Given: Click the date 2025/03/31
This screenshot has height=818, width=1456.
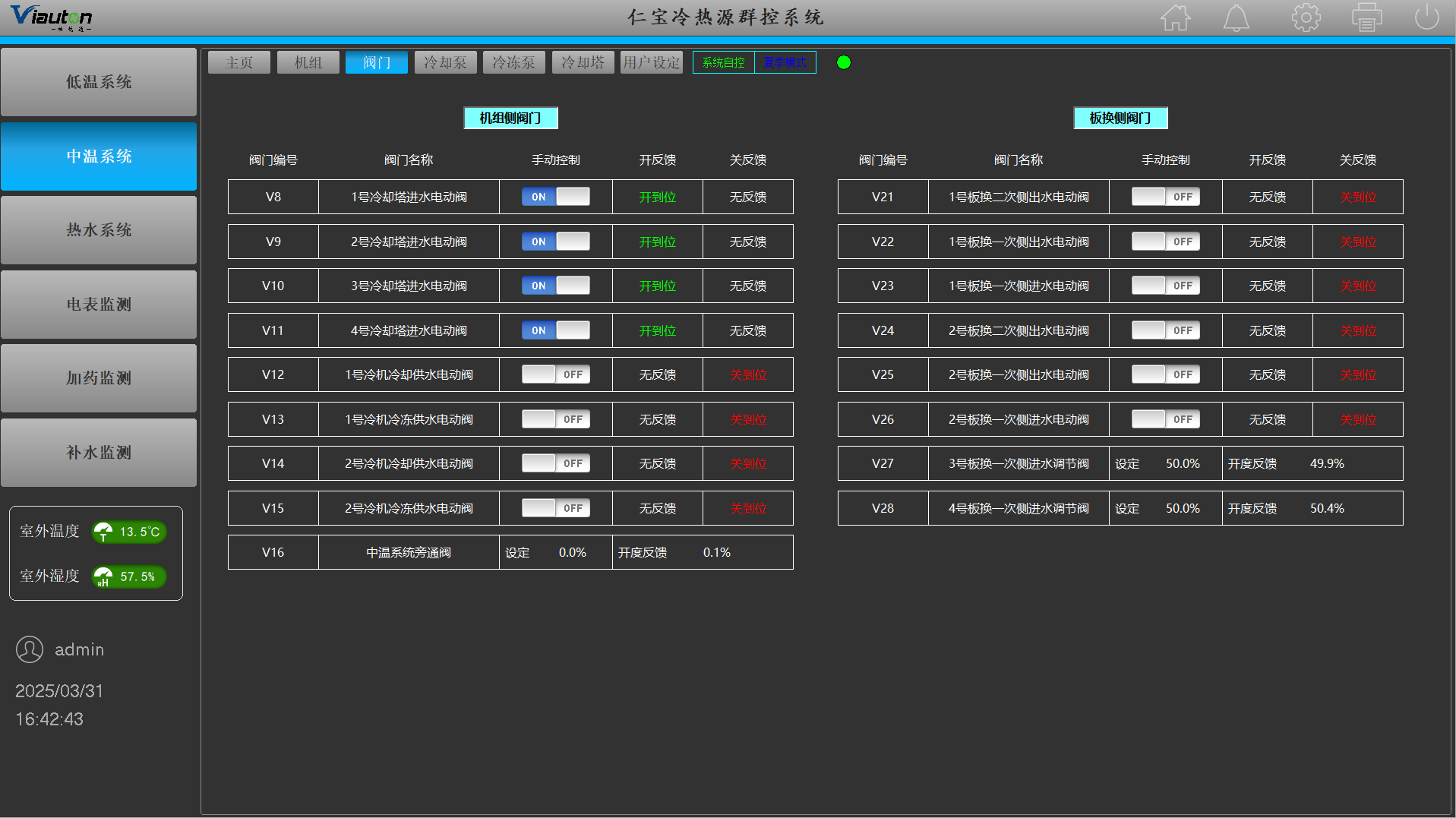Looking at the screenshot, I should click(59, 691).
